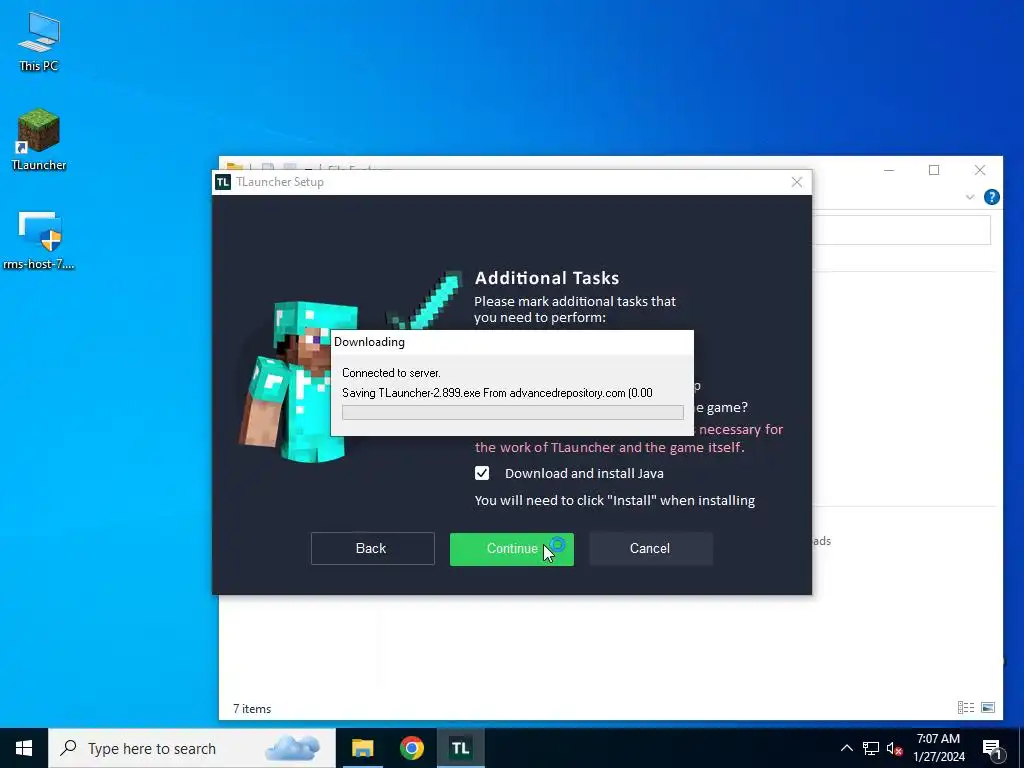This screenshot has width=1024, height=768.
Task: Switch File Explorer to details view
Action: (966, 707)
